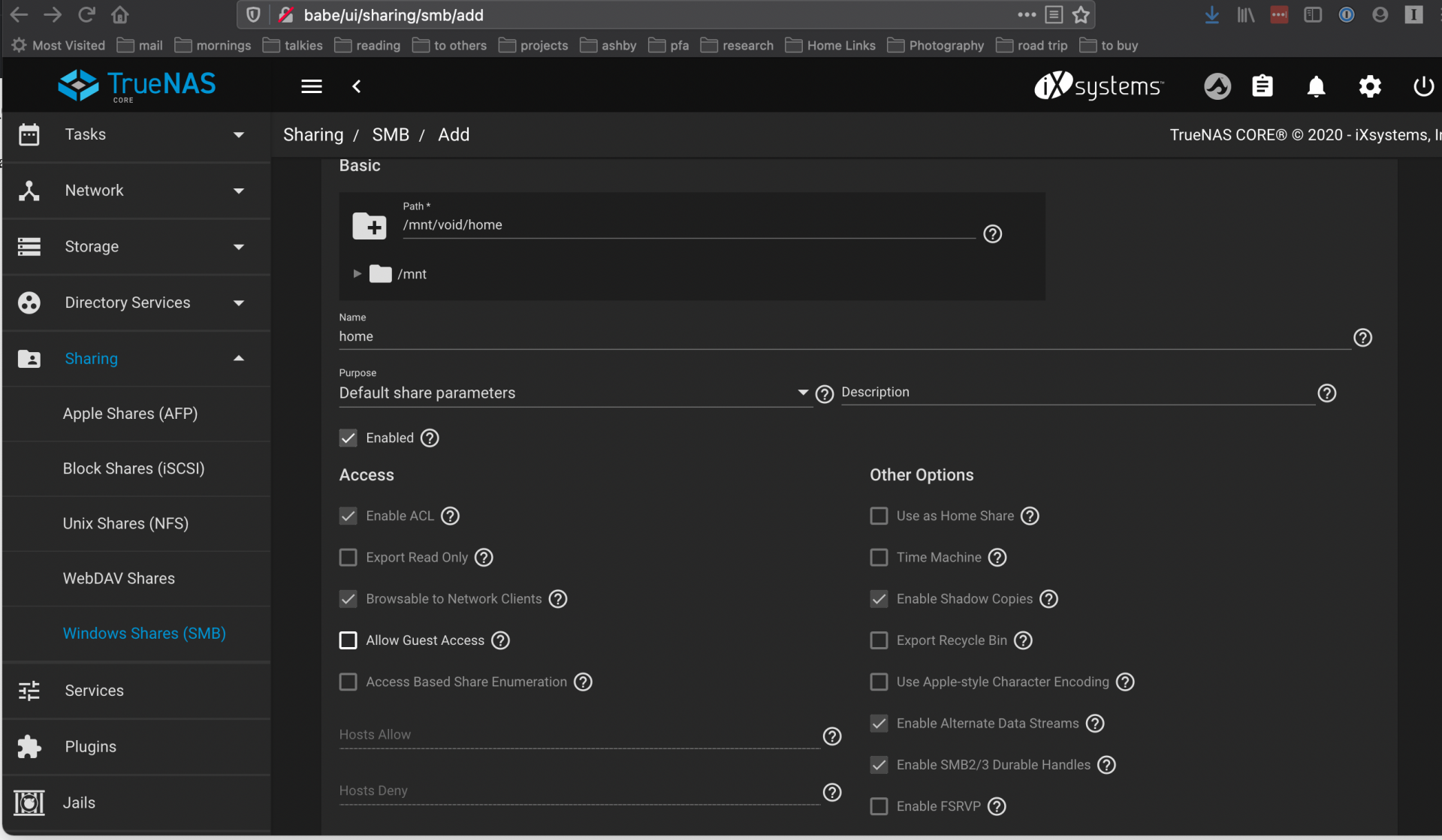Toggle the hamburger sidebar menu

pos(312,86)
